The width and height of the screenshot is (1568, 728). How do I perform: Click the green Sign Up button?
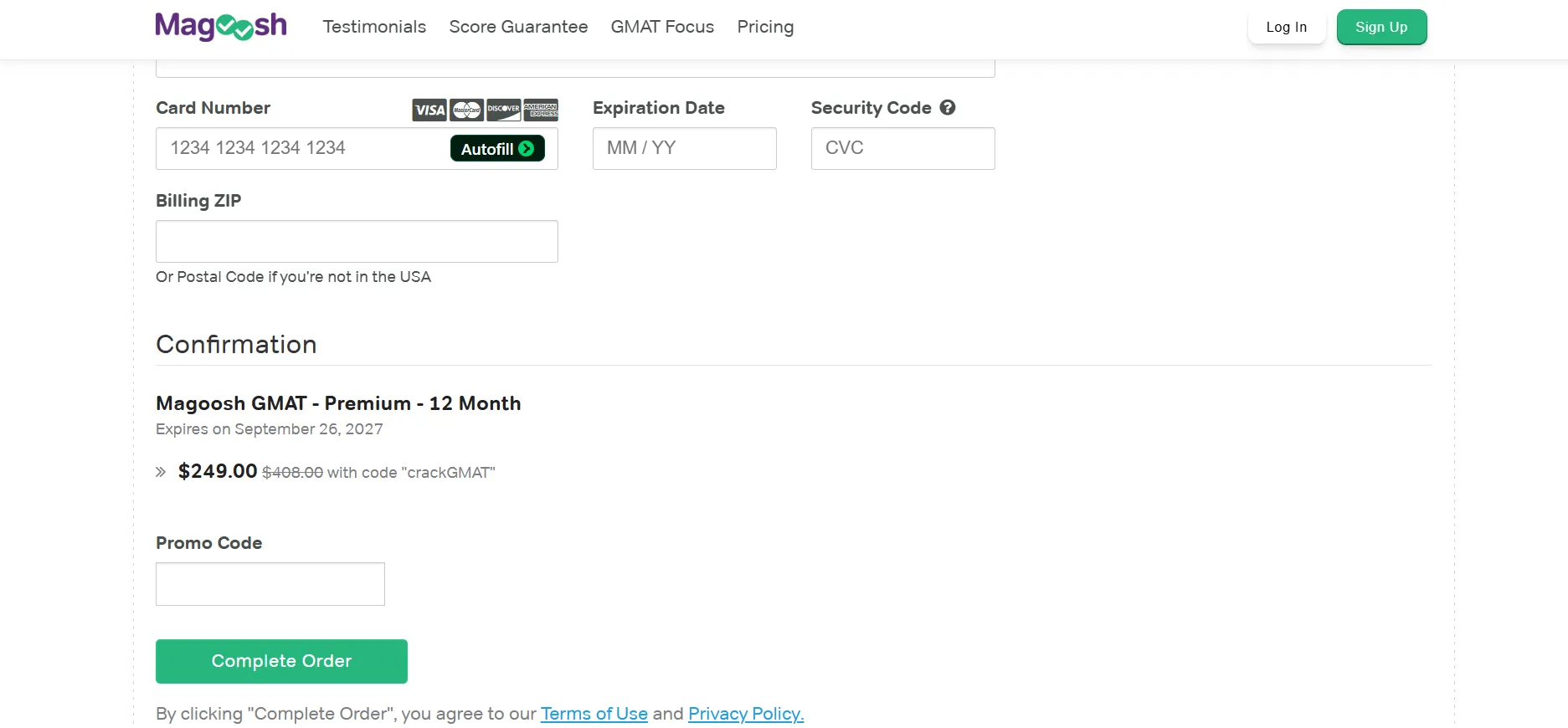click(x=1381, y=27)
